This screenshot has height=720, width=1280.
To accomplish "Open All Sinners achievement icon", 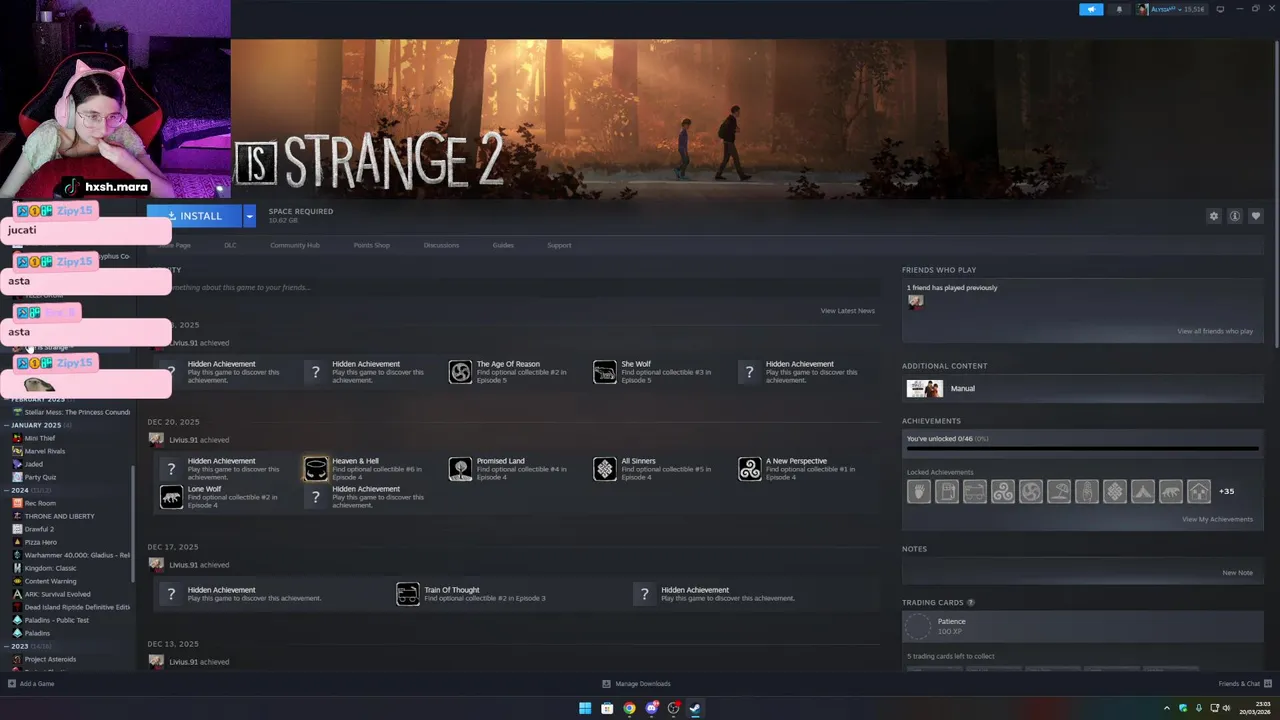I will point(605,469).
